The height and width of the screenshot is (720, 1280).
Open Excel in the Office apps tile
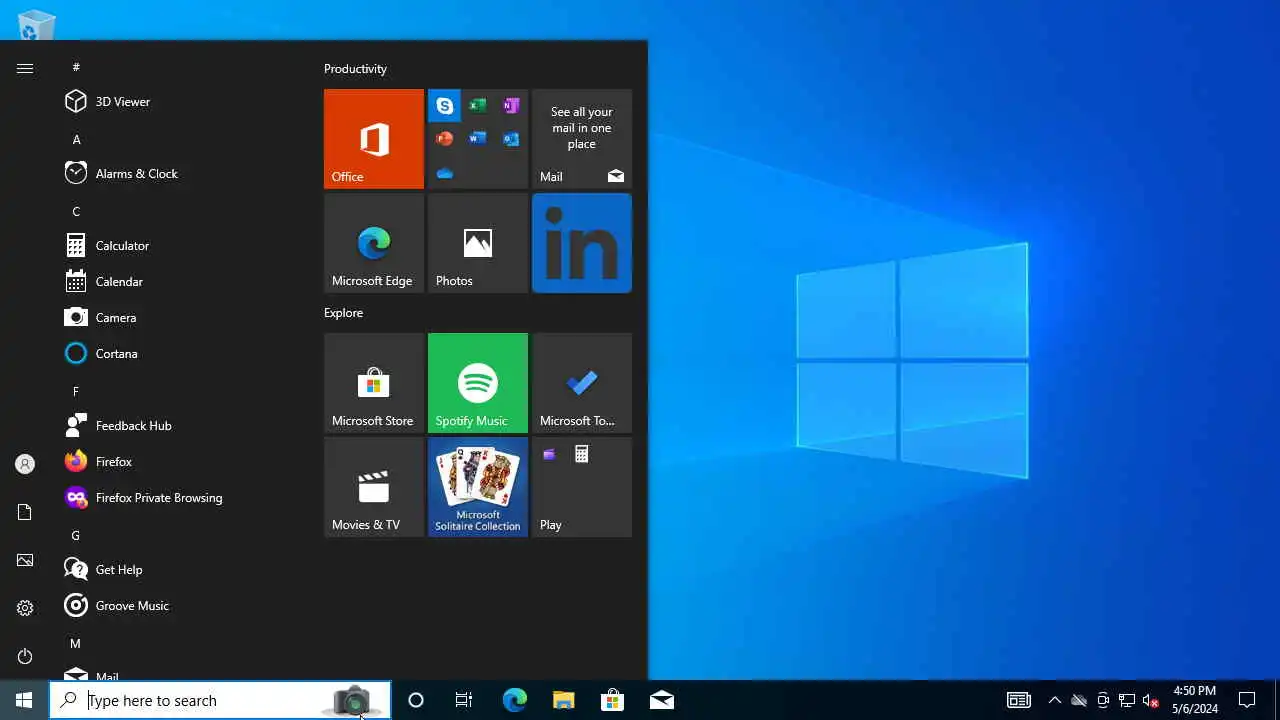pyautogui.click(x=478, y=105)
